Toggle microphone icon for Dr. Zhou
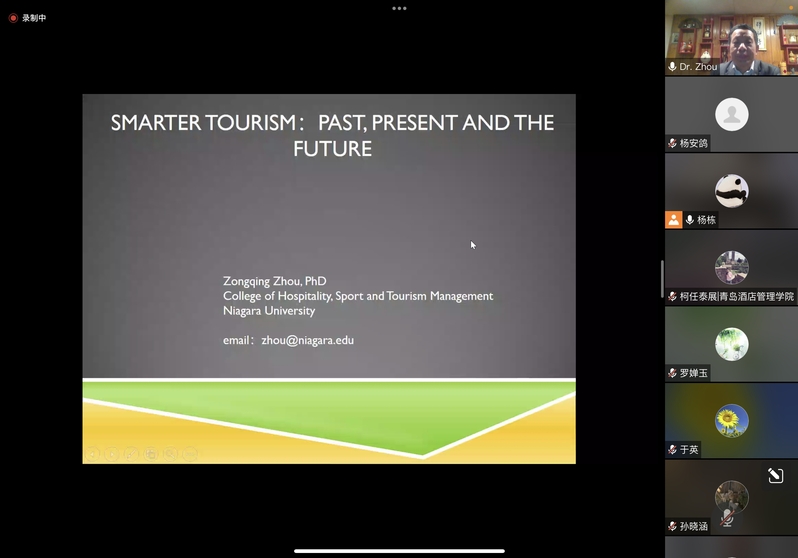The width and height of the screenshot is (798, 558). tap(673, 67)
